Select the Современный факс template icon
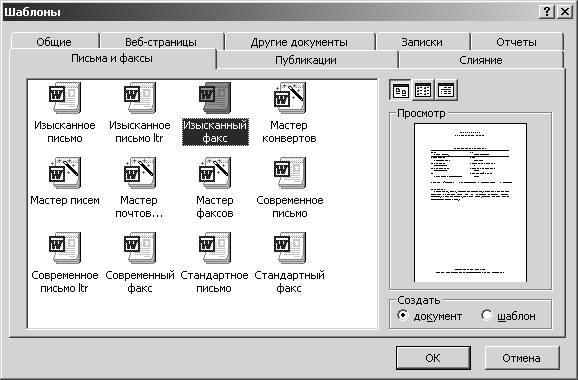Screen dimensions: 578x380 coord(140,248)
